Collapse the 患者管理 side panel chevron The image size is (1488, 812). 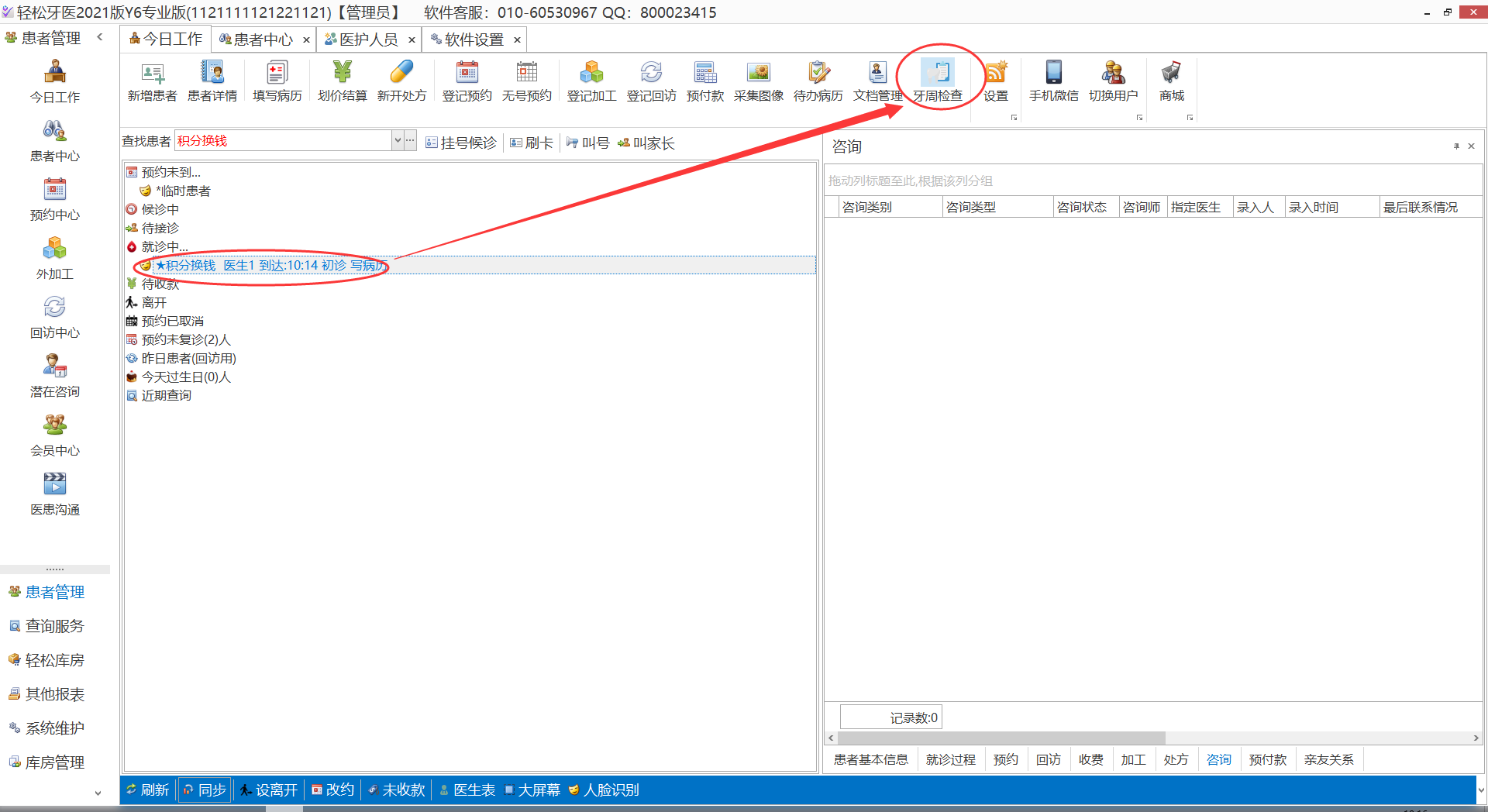(x=100, y=37)
